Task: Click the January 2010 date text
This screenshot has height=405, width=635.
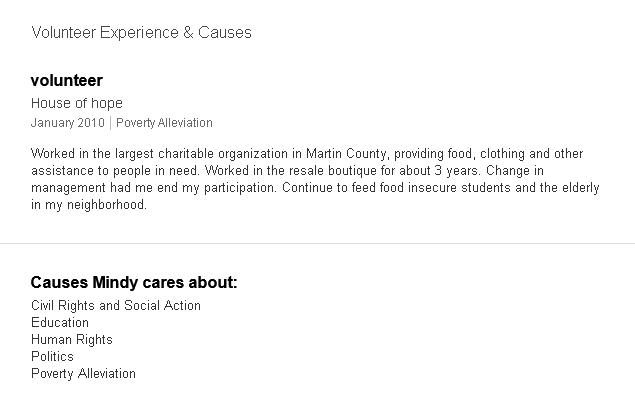Action: coord(67,123)
